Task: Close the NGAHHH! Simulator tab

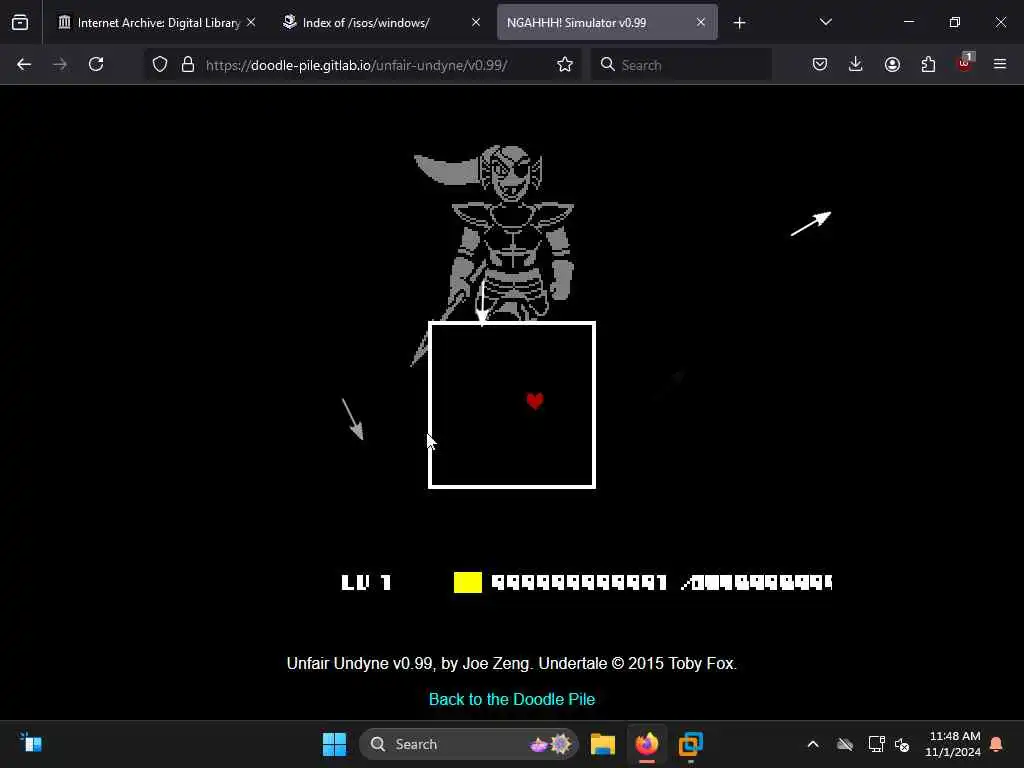Action: click(x=700, y=23)
